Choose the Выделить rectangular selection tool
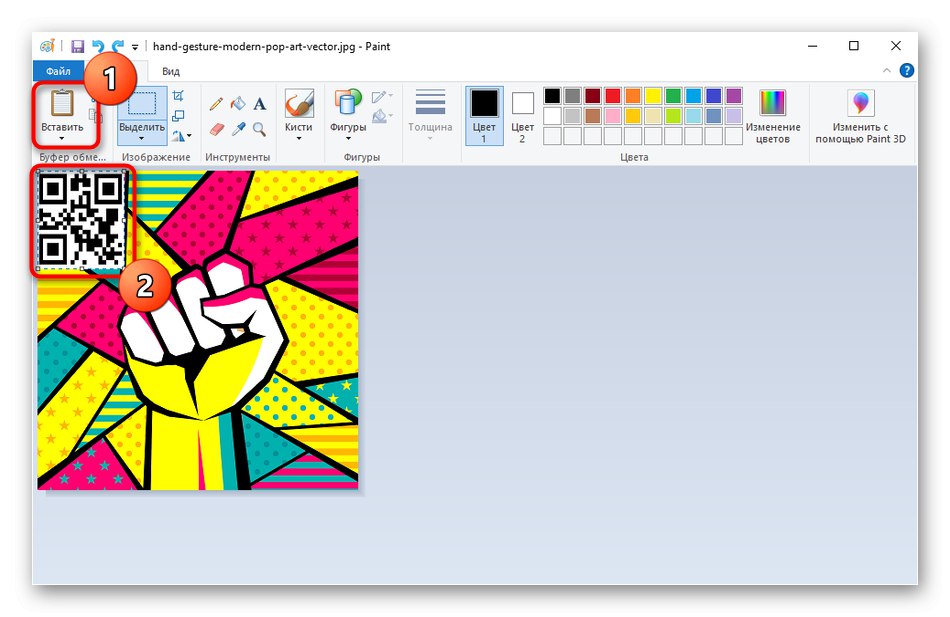950x617 pixels. (142, 104)
